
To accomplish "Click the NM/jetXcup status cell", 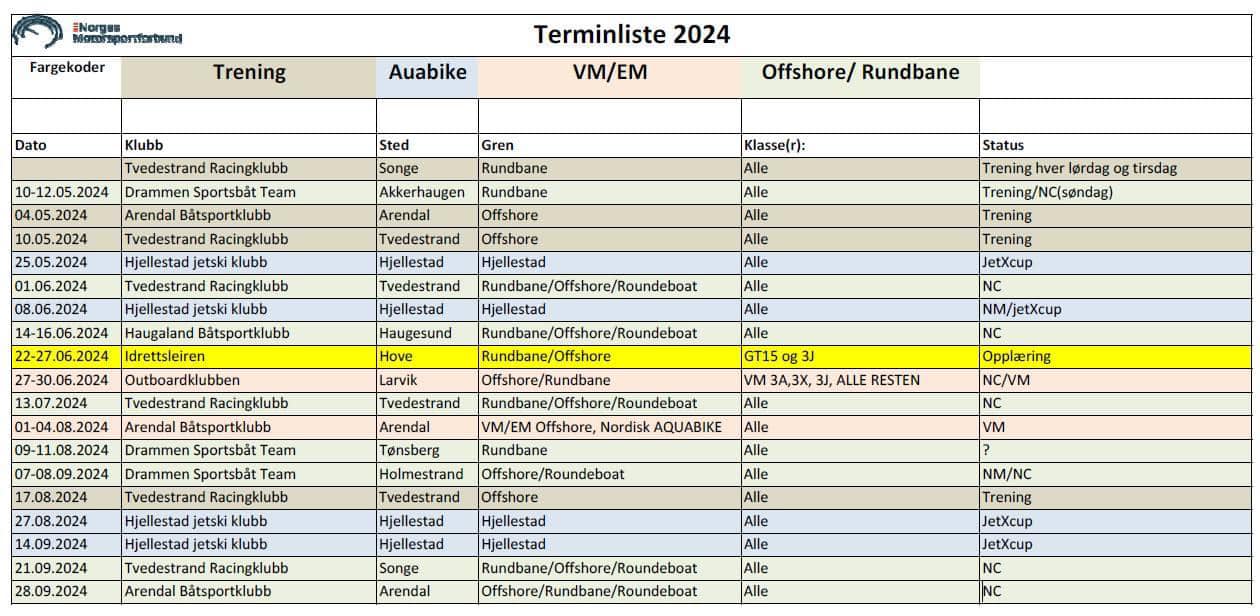I will pyautogui.click(x=1116, y=309).
